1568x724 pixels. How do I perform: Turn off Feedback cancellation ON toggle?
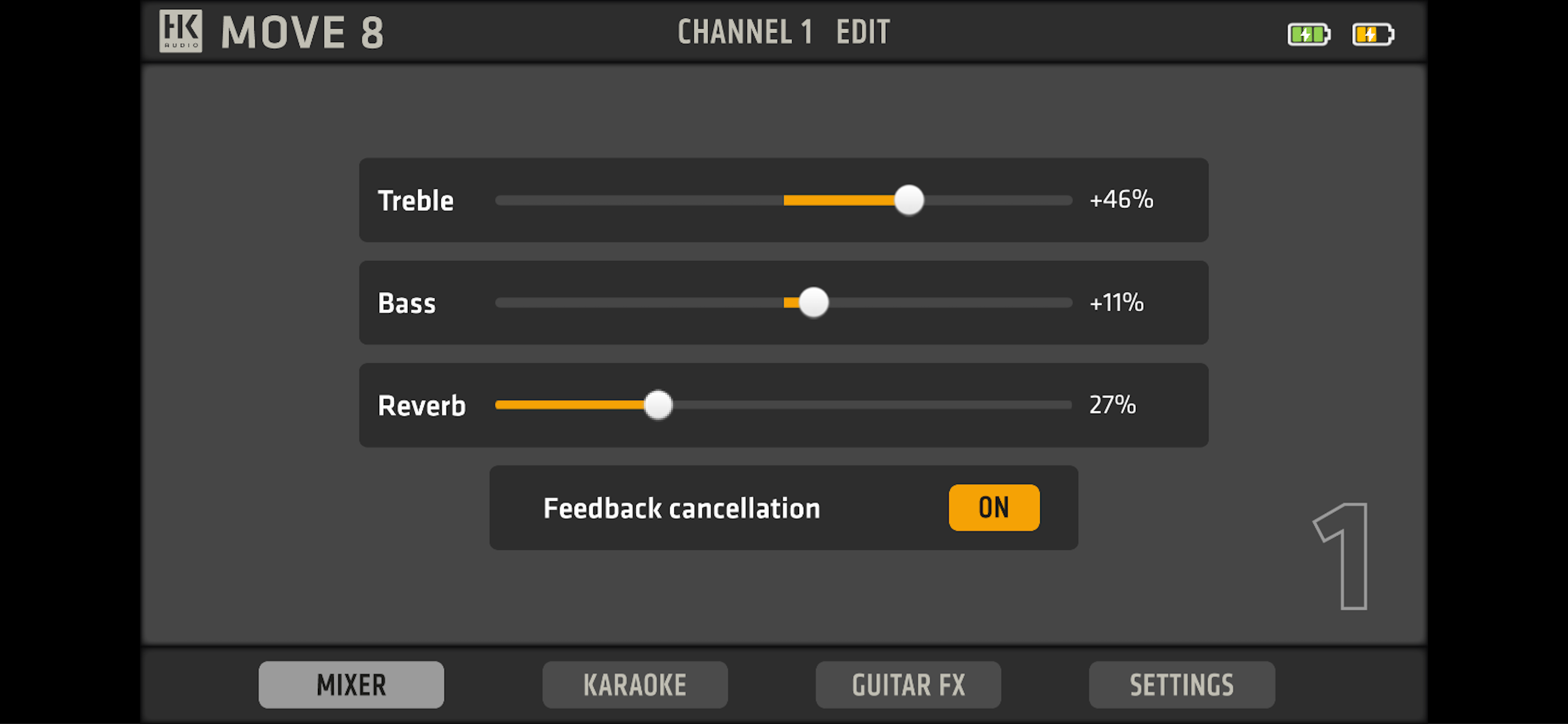pyautogui.click(x=993, y=507)
